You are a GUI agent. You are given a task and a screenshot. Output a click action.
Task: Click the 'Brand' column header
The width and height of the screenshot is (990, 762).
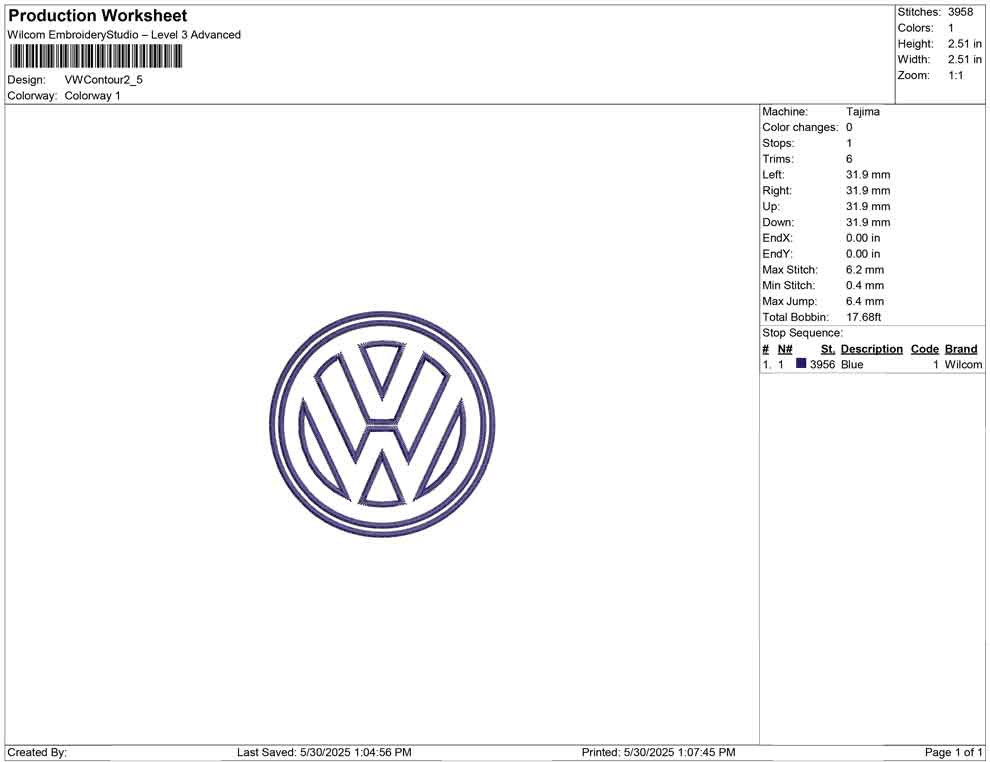[x=961, y=349]
